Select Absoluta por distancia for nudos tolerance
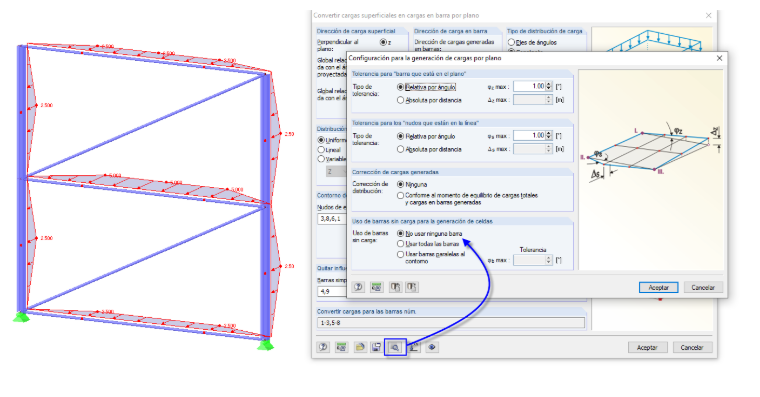The width and height of the screenshot is (760, 397). coord(400,149)
